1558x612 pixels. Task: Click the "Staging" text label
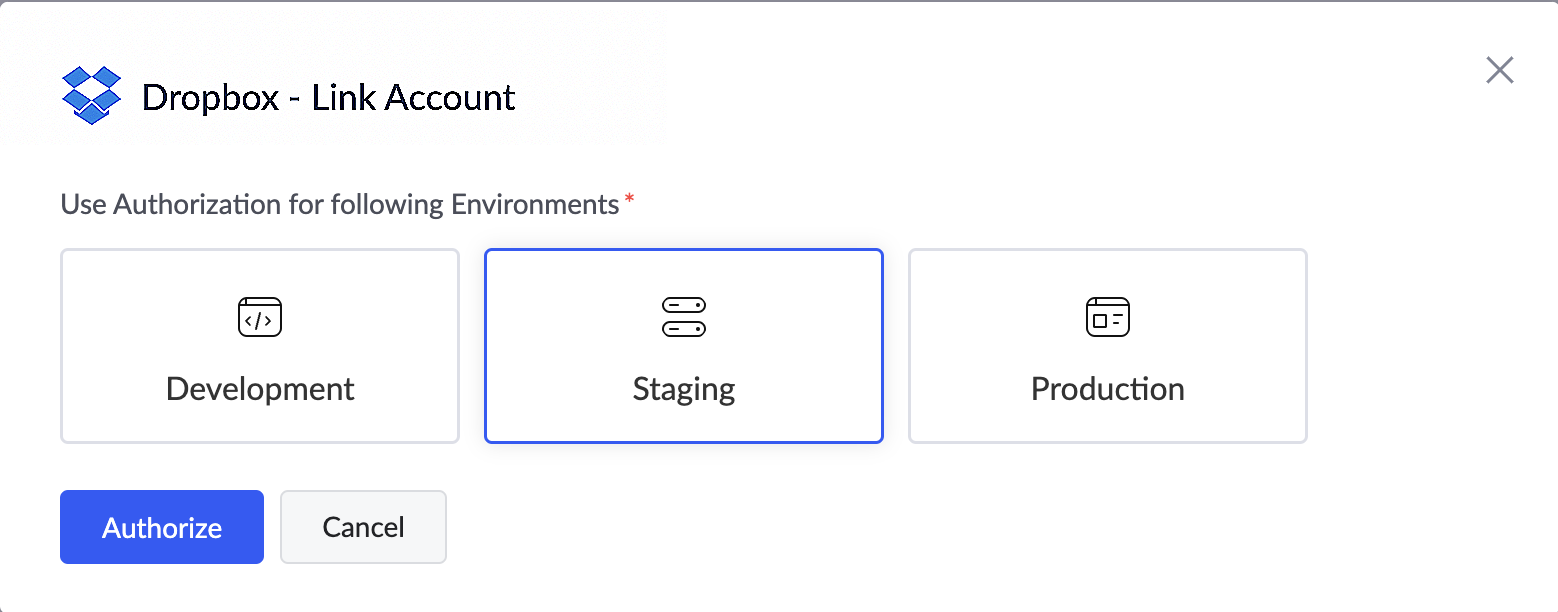(684, 389)
